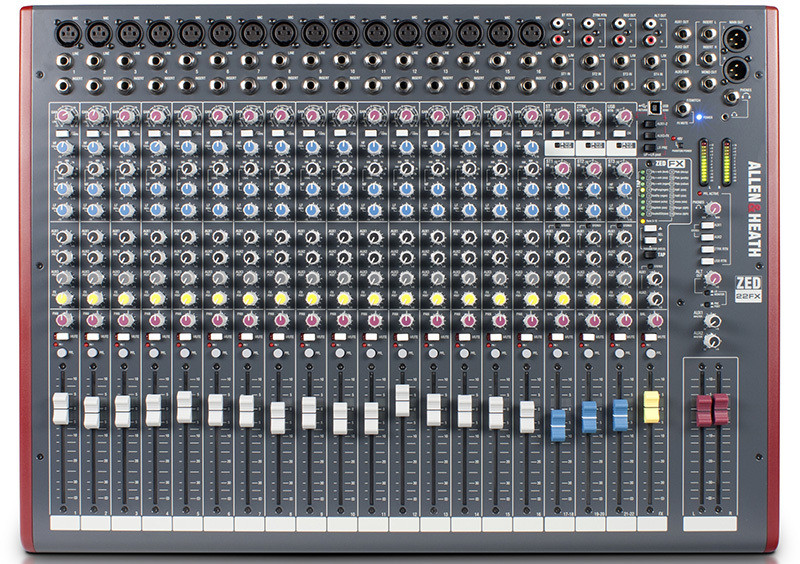Screen dimensions: 800x564
Task: Click the channel 1 MIC XLR input socket
Action: coord(67,34)
